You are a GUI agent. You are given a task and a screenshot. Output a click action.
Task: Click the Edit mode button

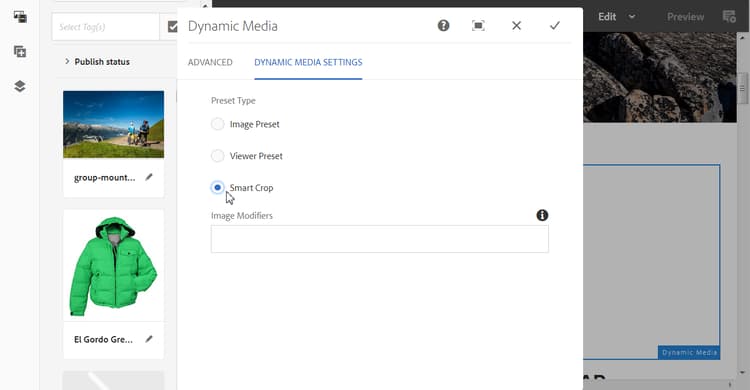click(x=607, y=17)
